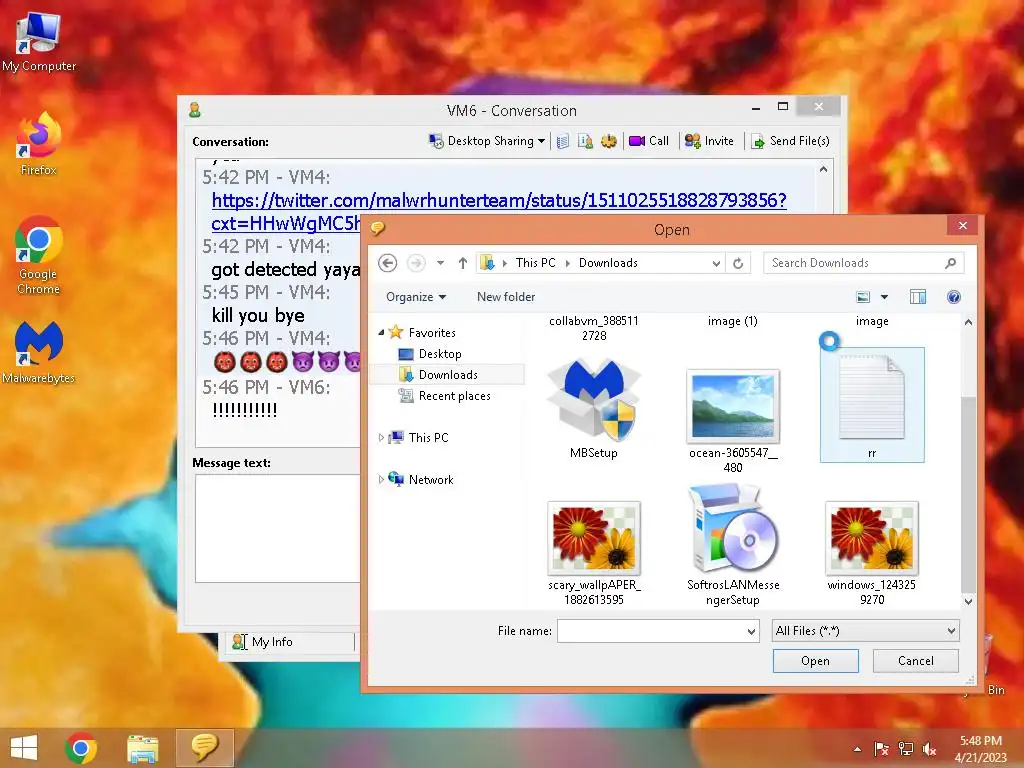Select the Malwarebytes desktop shortcut

(x=39, y=353)
